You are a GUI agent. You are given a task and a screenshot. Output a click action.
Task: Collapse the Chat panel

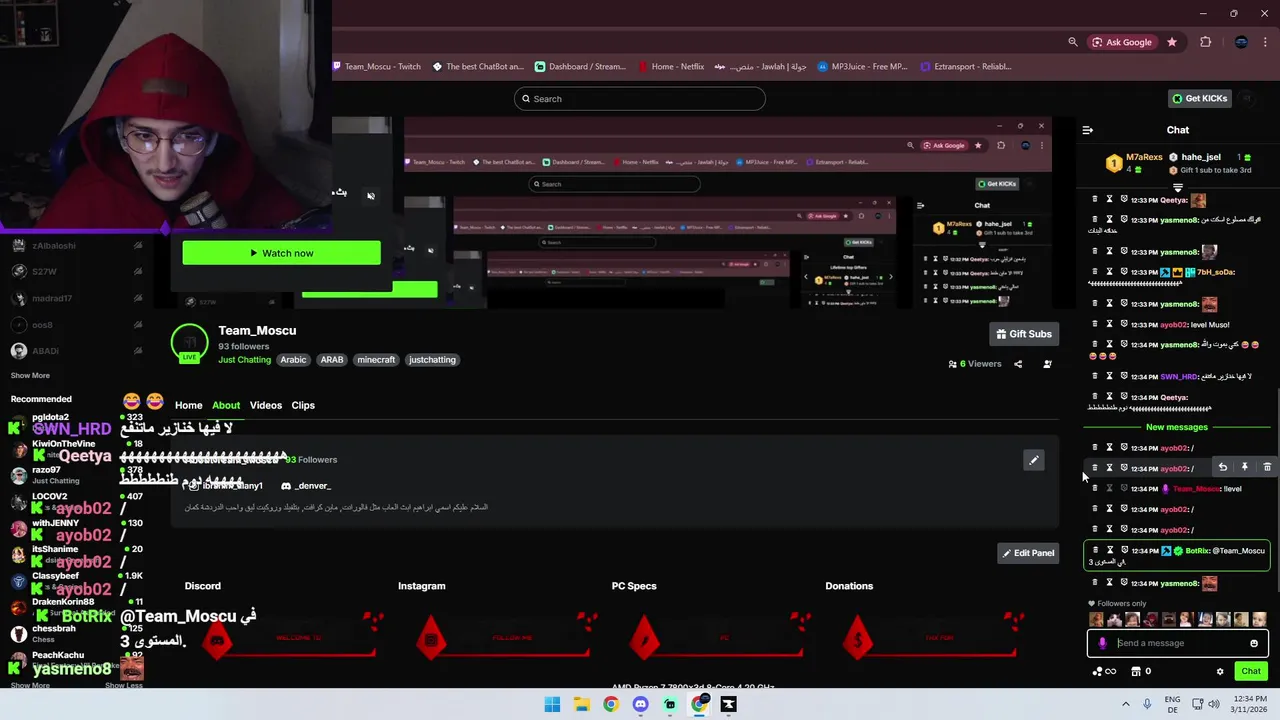point(1088,130)
